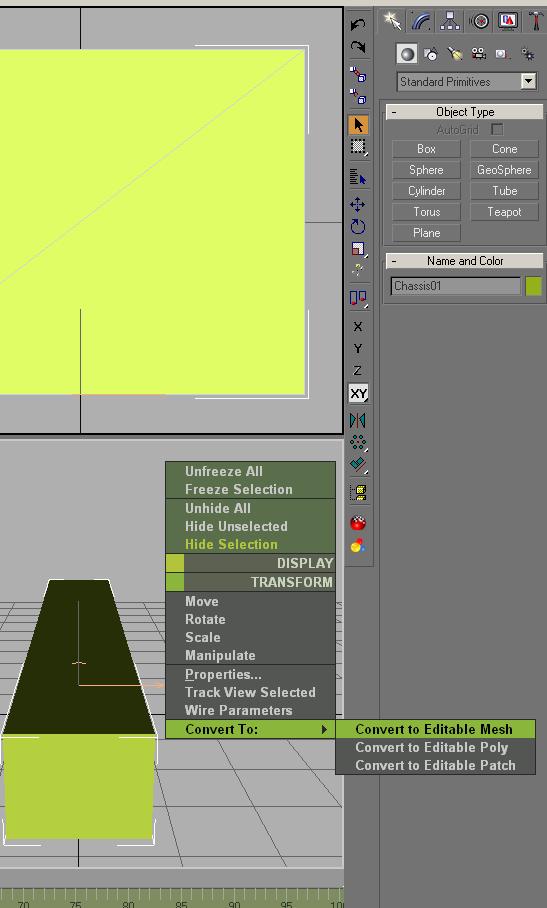Screen dimensions: 547x908
Task: Restrict transform to X axis
Action: [358, 327]
